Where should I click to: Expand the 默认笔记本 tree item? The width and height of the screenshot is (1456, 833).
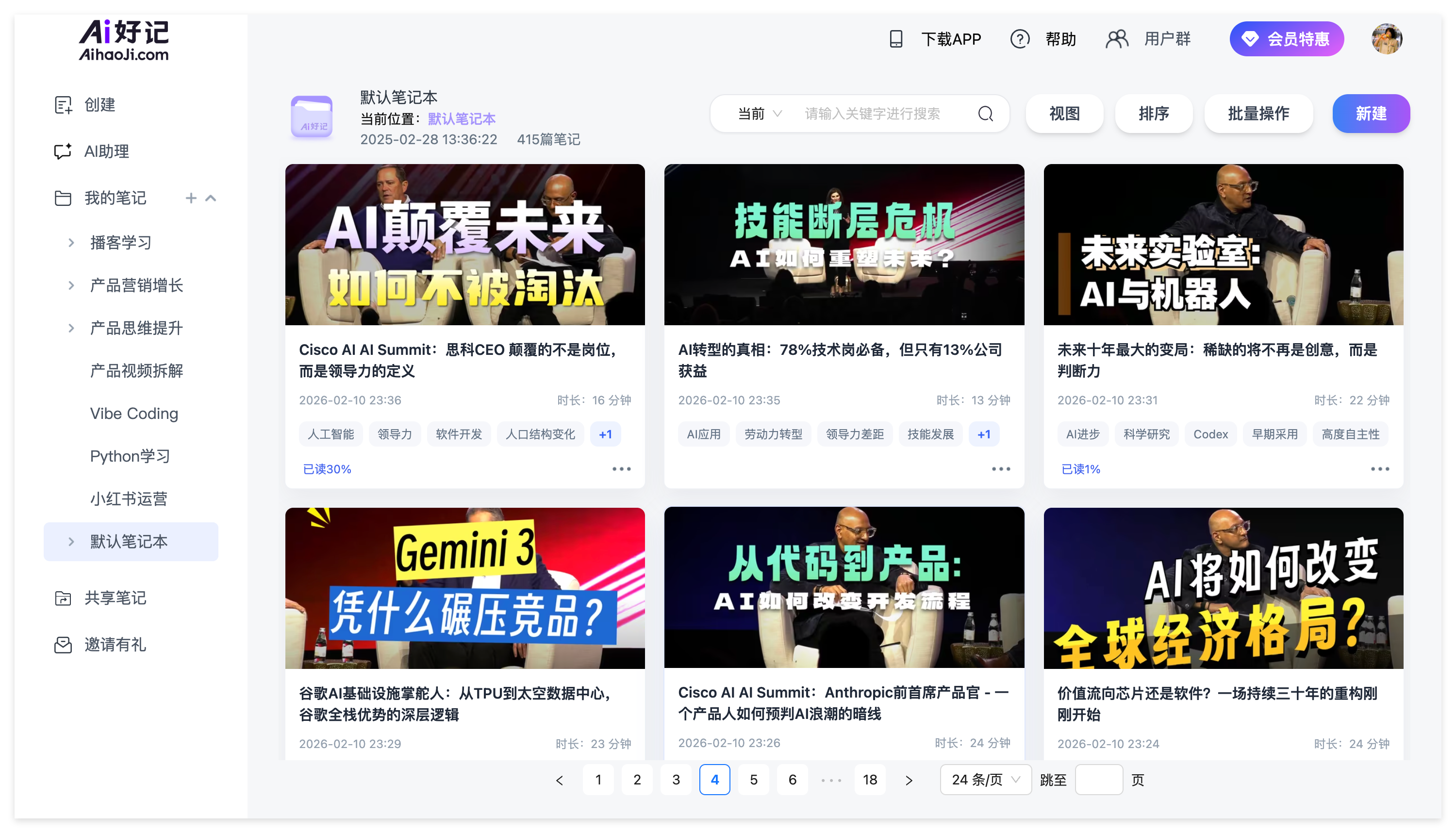pyautogui.click(x=71, y=541)
